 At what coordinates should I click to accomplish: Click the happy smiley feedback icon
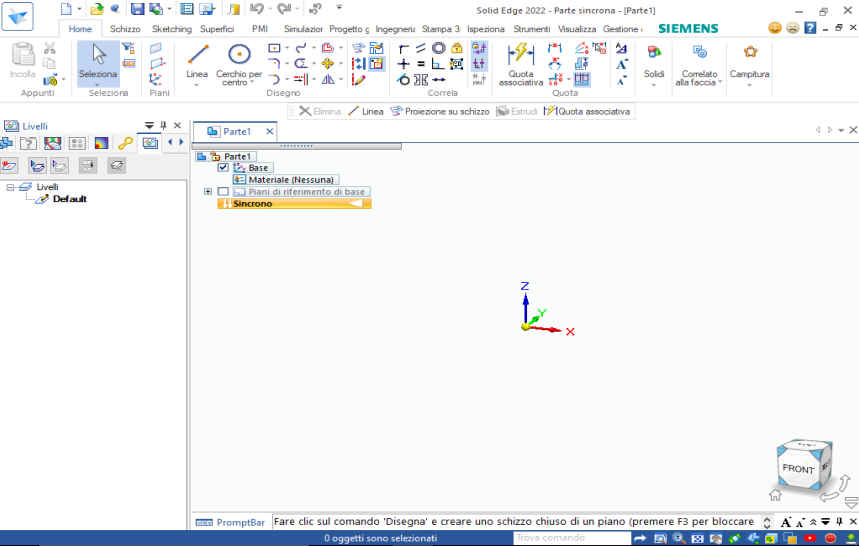pos(775,28)
